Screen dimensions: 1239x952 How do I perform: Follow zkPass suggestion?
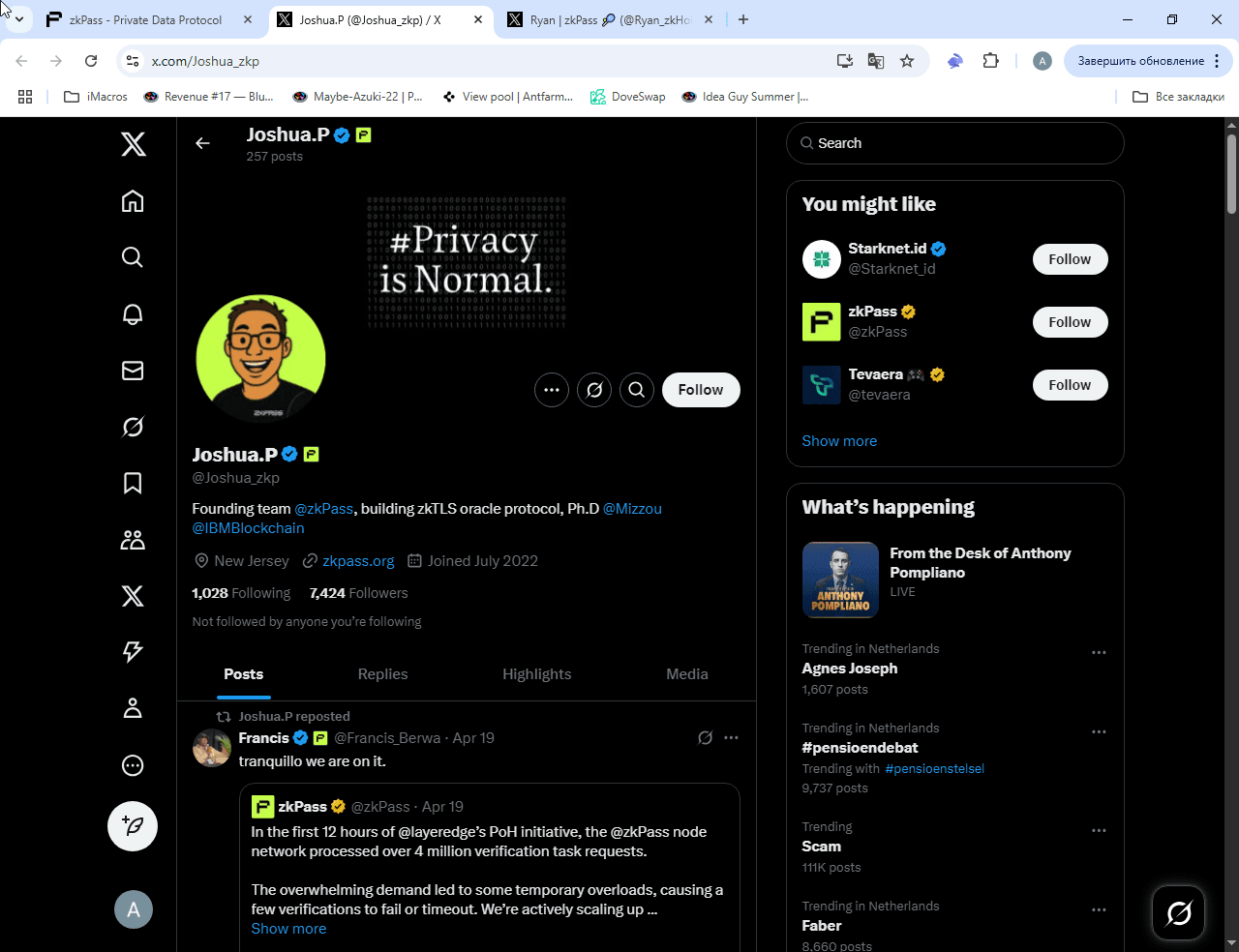pyautogui.click(x=1070, y=322)
